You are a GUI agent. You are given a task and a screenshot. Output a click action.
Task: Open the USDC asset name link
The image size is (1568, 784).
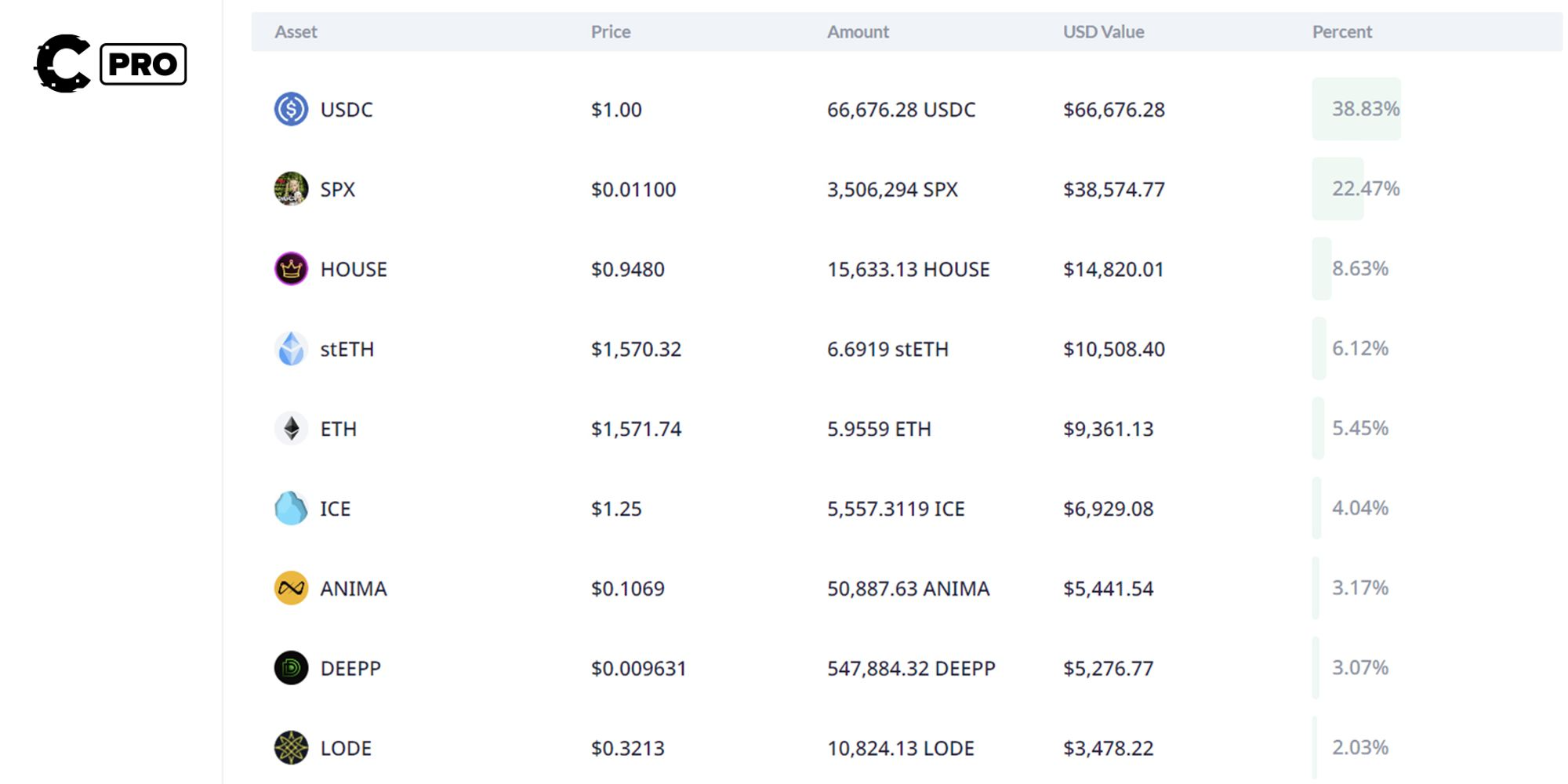pyautogui.click(x=347, y=110)
